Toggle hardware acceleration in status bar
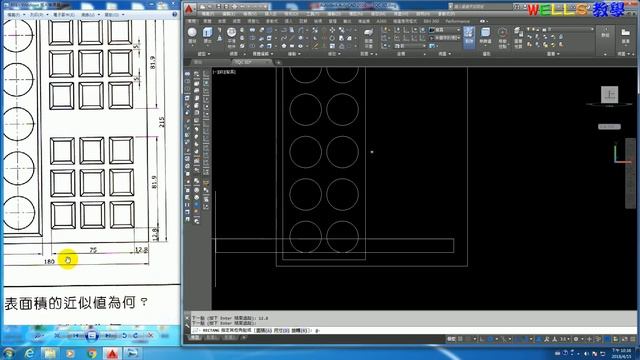 click(607, 339)
